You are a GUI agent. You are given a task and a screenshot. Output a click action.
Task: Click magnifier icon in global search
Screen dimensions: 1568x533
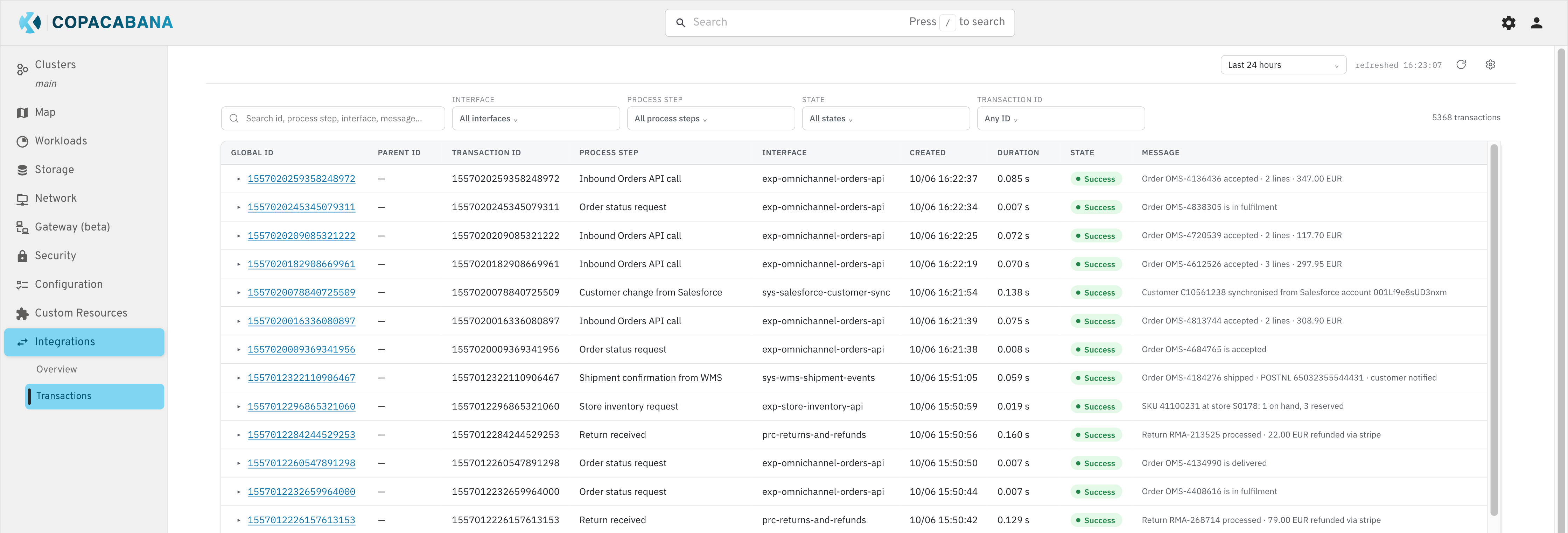tap(680, 22)
